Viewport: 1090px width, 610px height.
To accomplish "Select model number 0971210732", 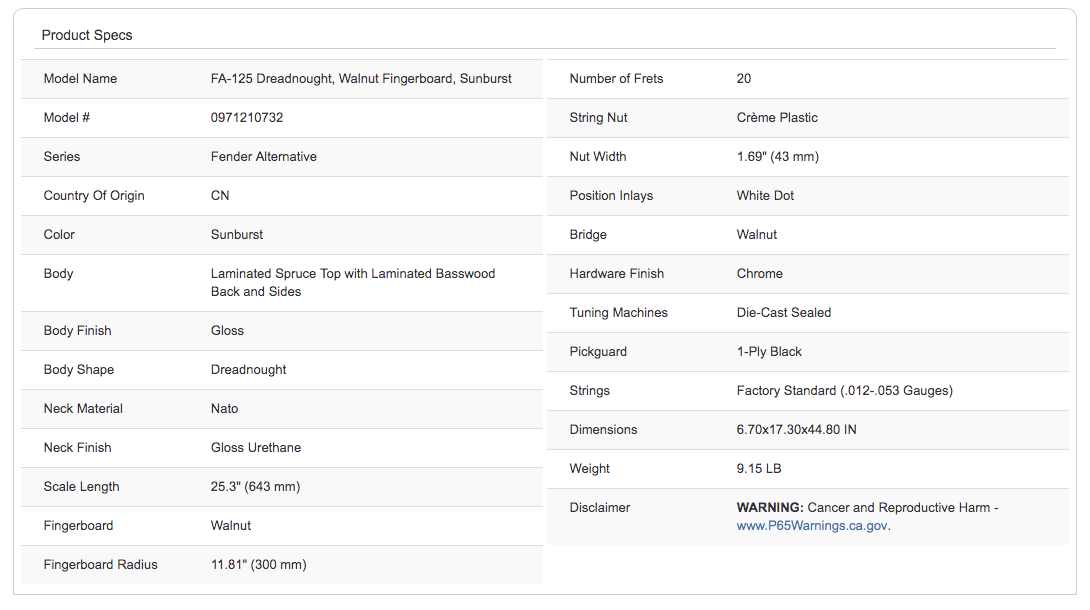I will 247,117.
